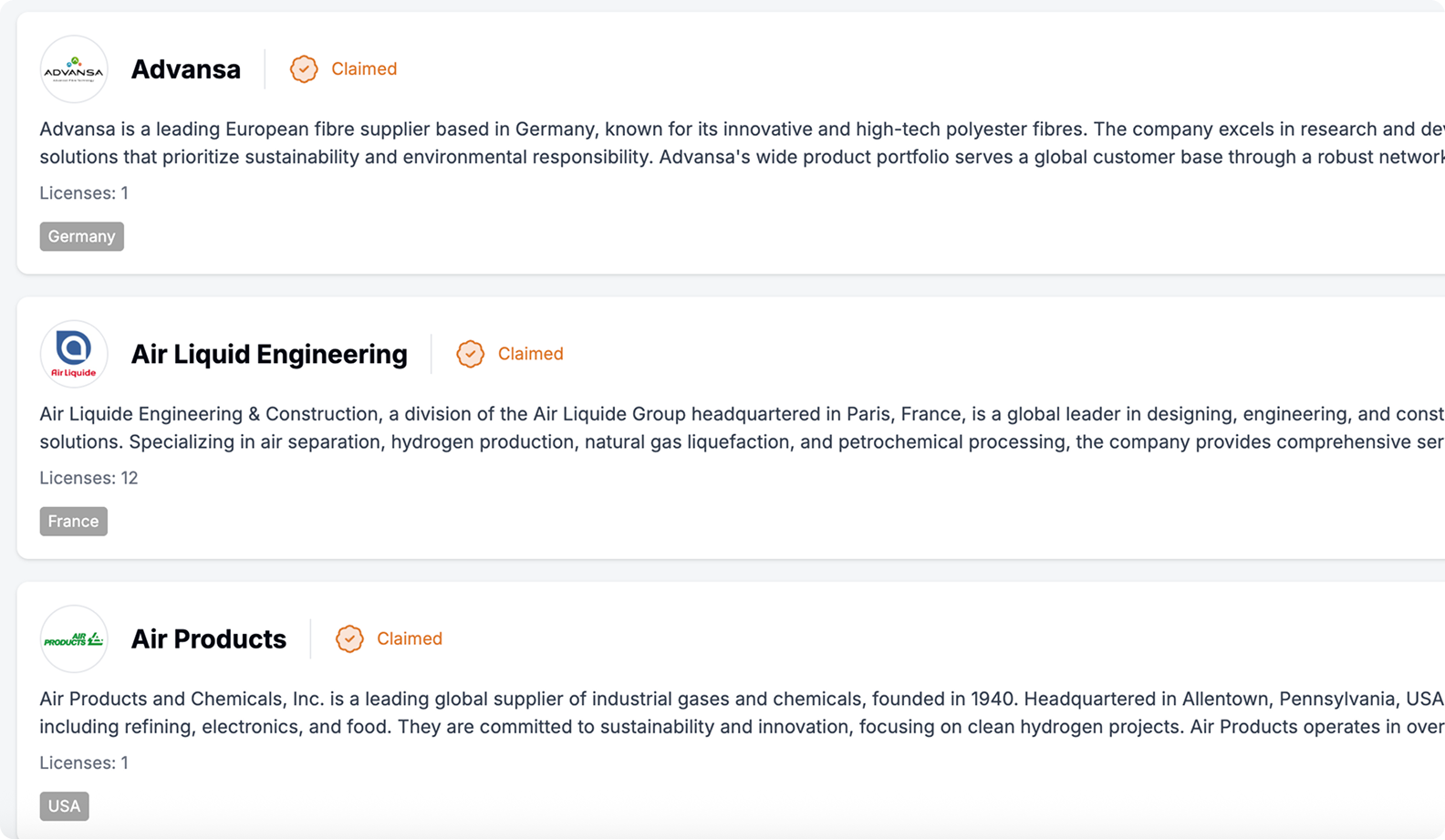This screenshot has height=840, width=1445.
Task: Select the France country tag
Action: tap(74, 521)
